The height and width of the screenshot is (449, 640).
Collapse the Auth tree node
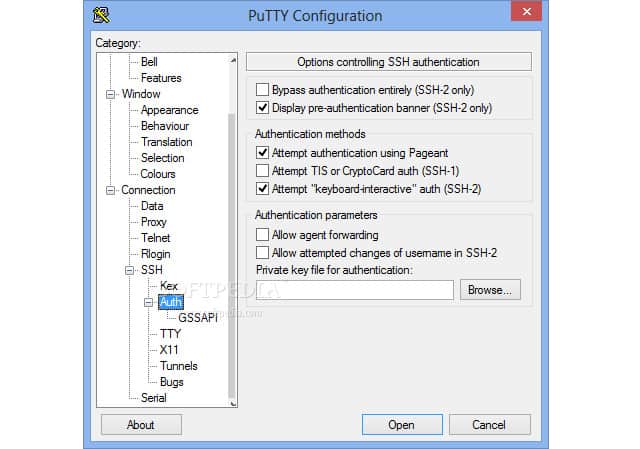149,302
